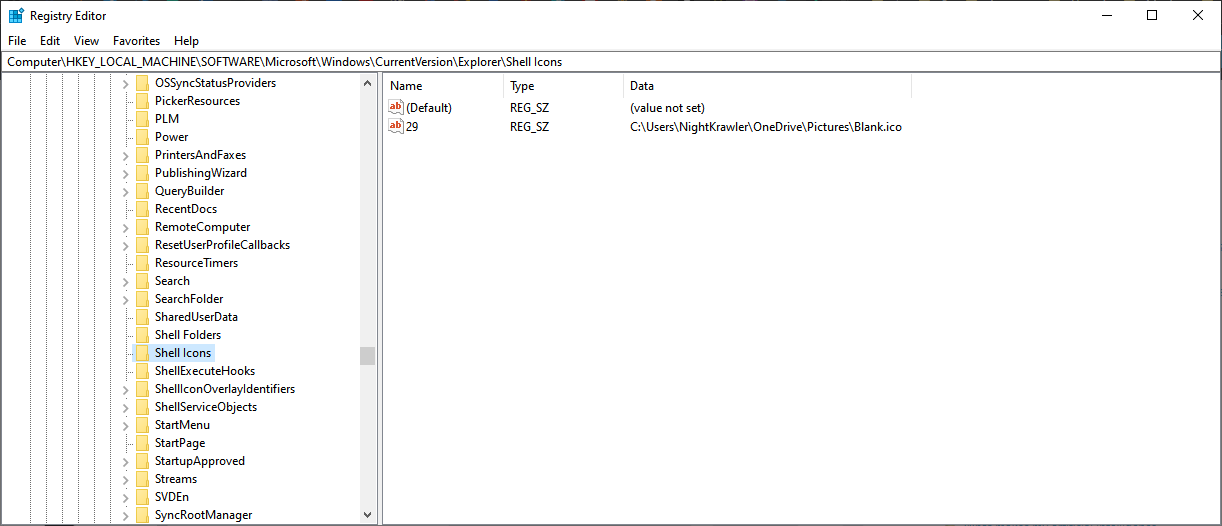Click the Streams folder icon
This screenshot has width=1222, height=526.
click(x=142, y=479)
